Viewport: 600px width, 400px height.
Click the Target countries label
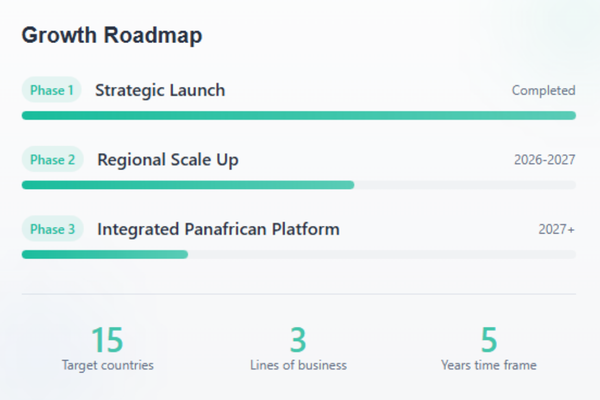[x=107, y=365]
